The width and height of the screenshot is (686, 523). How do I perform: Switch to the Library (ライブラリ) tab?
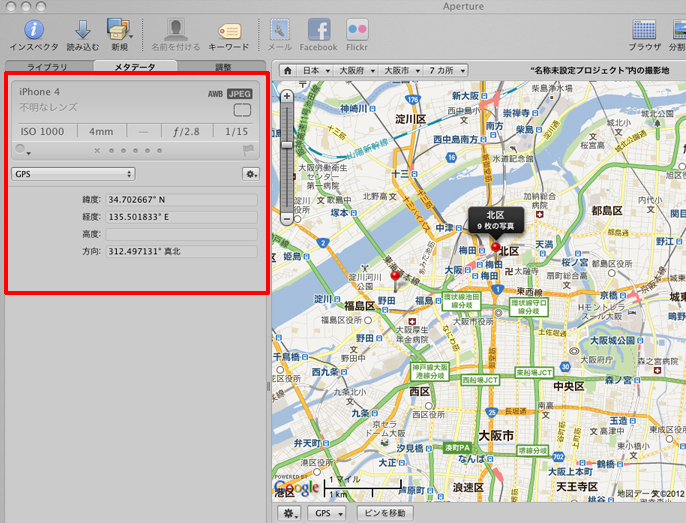[47, 67]
